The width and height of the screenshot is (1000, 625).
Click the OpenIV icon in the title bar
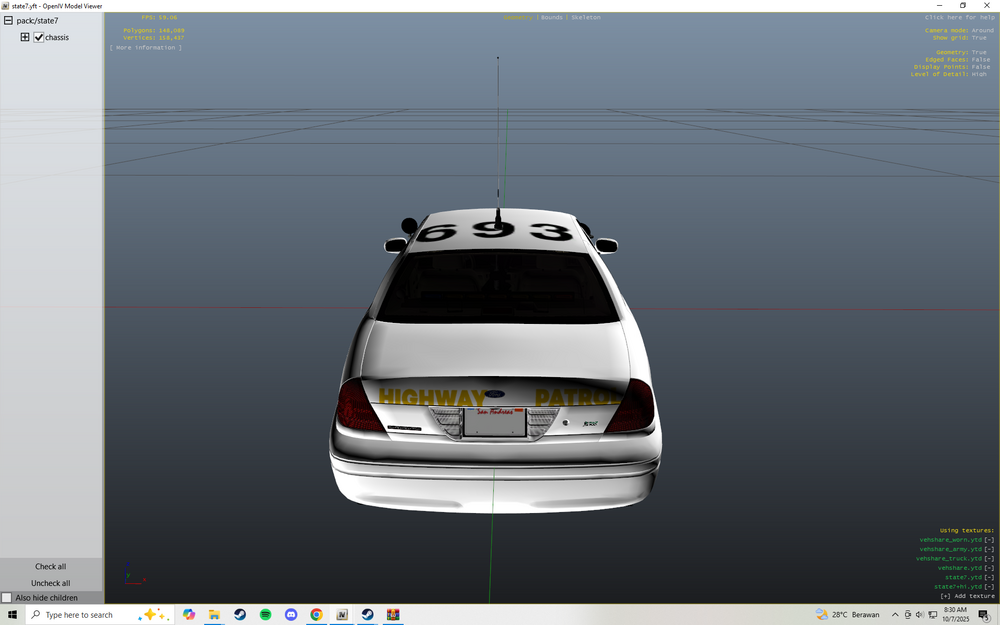6,5
